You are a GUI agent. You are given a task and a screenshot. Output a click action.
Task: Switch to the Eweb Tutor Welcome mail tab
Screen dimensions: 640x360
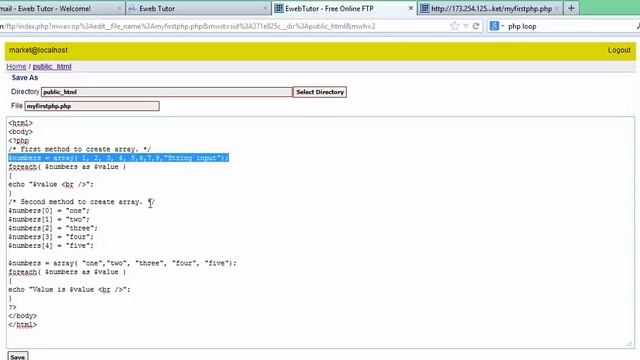click(x=61, y=8)
